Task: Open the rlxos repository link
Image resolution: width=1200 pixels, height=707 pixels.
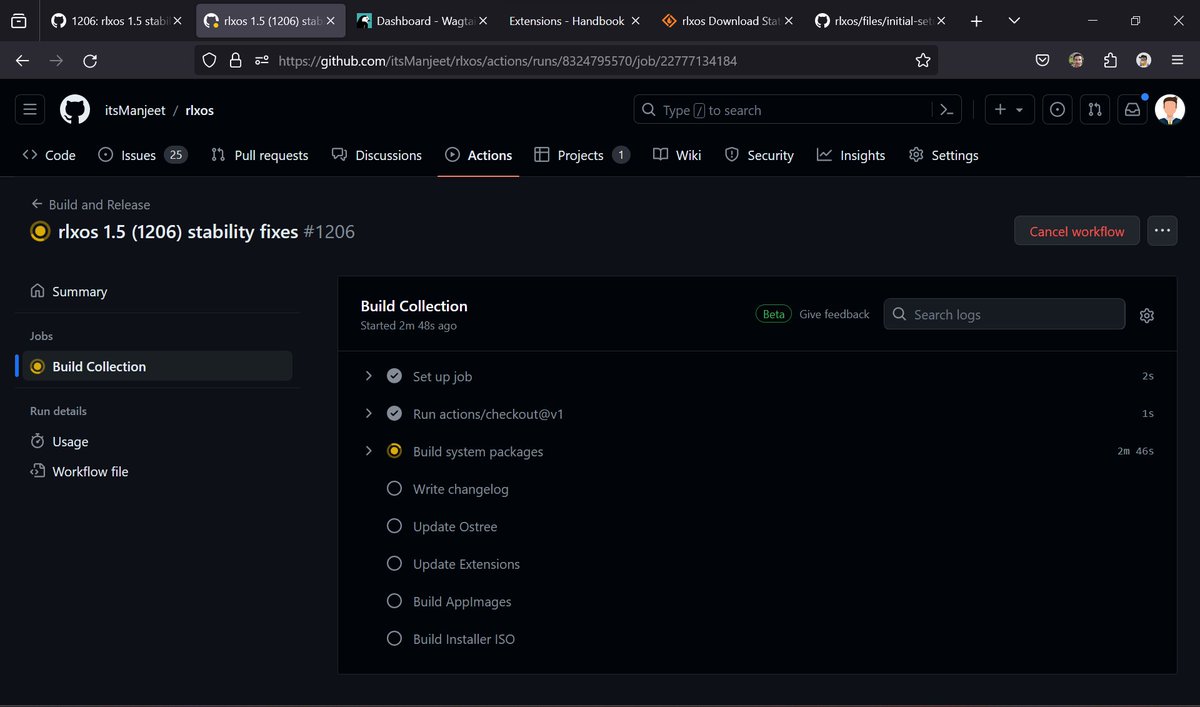Action: [200, 110]
